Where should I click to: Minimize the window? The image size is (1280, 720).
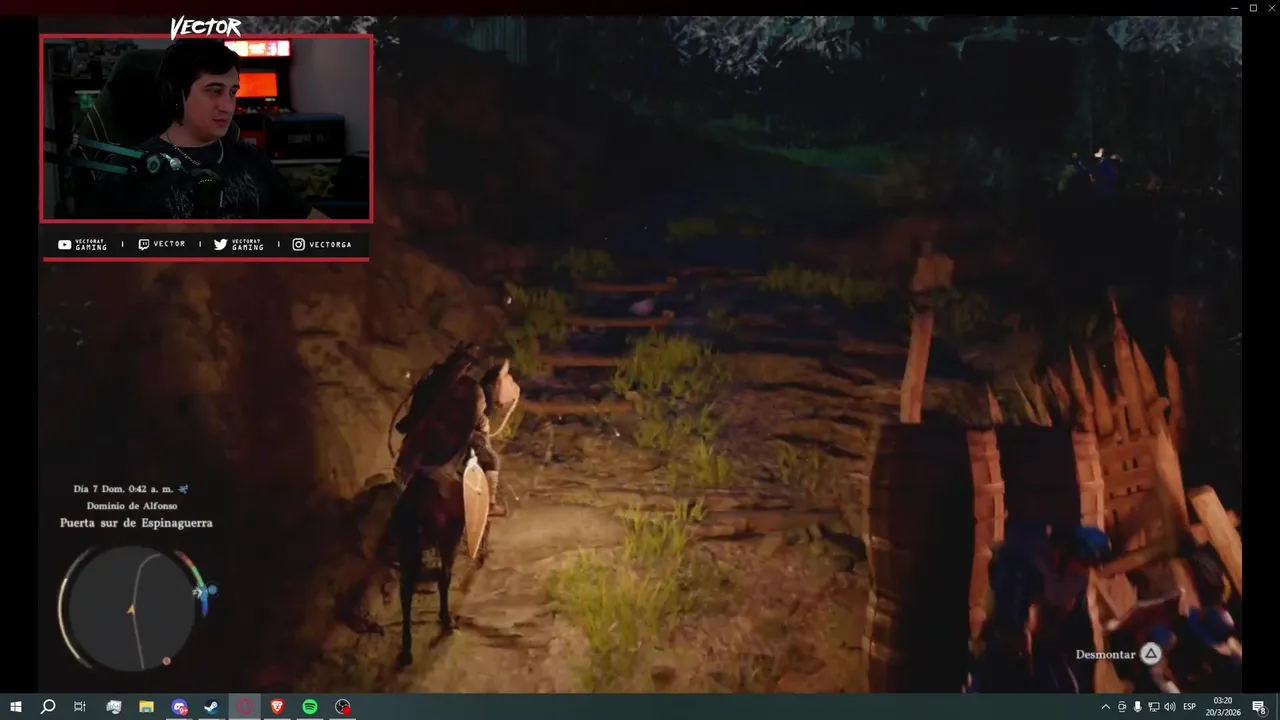point(1235,7)
